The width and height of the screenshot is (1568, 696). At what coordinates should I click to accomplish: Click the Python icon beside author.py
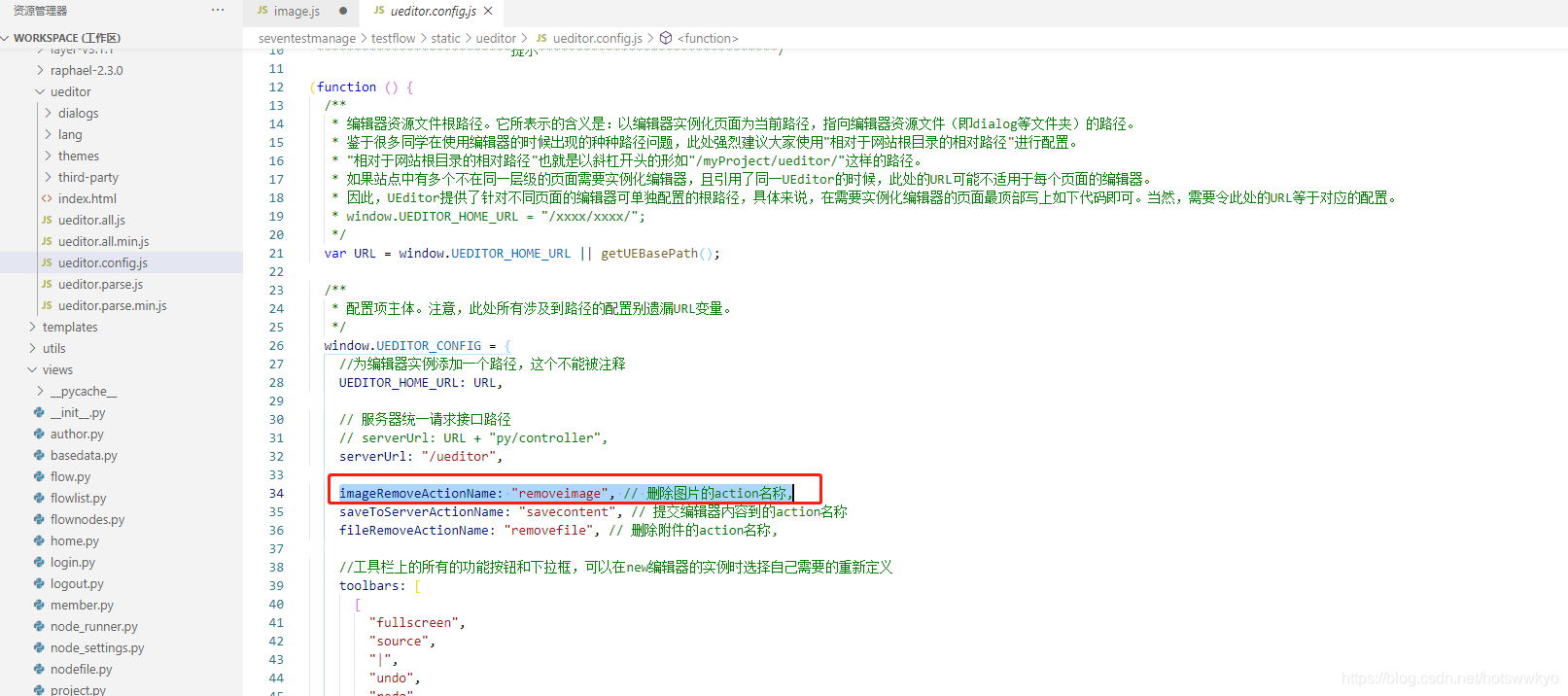point(39,434)
